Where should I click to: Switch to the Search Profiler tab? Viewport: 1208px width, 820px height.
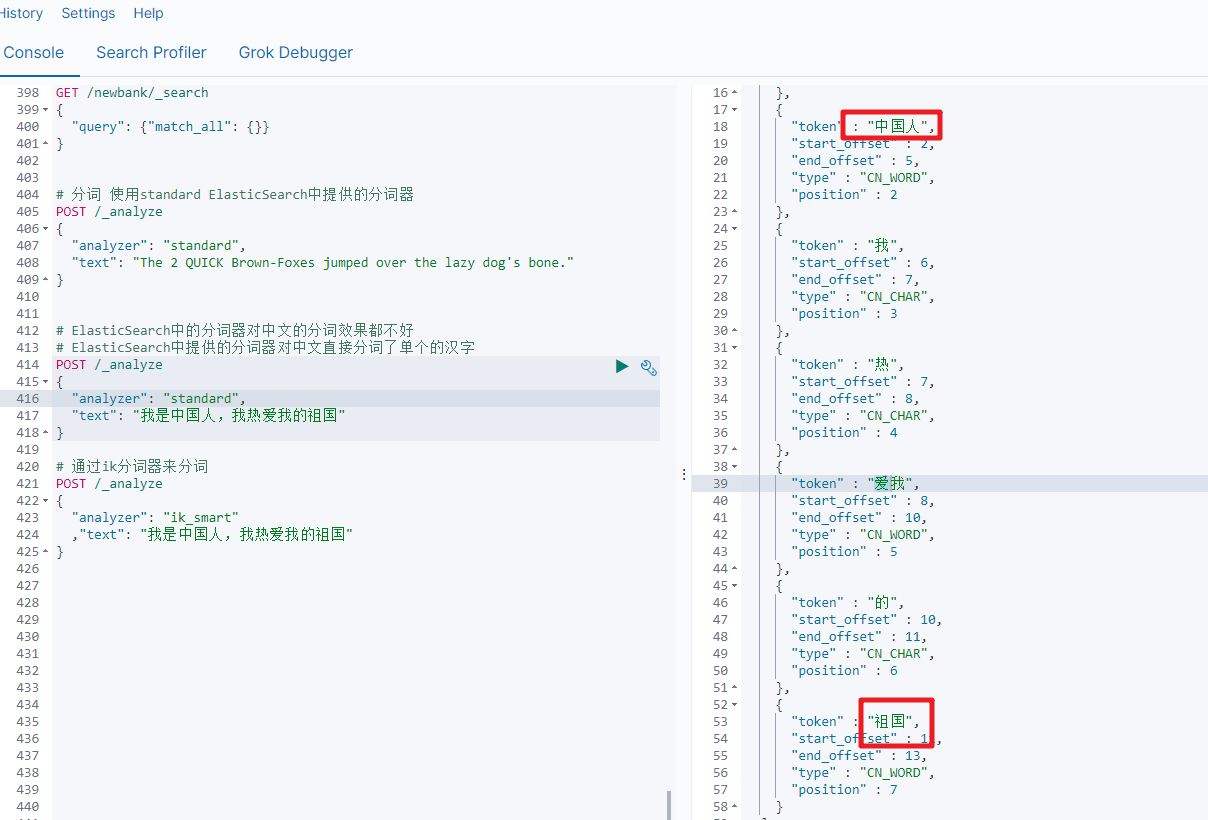click(x=151, y=53)
